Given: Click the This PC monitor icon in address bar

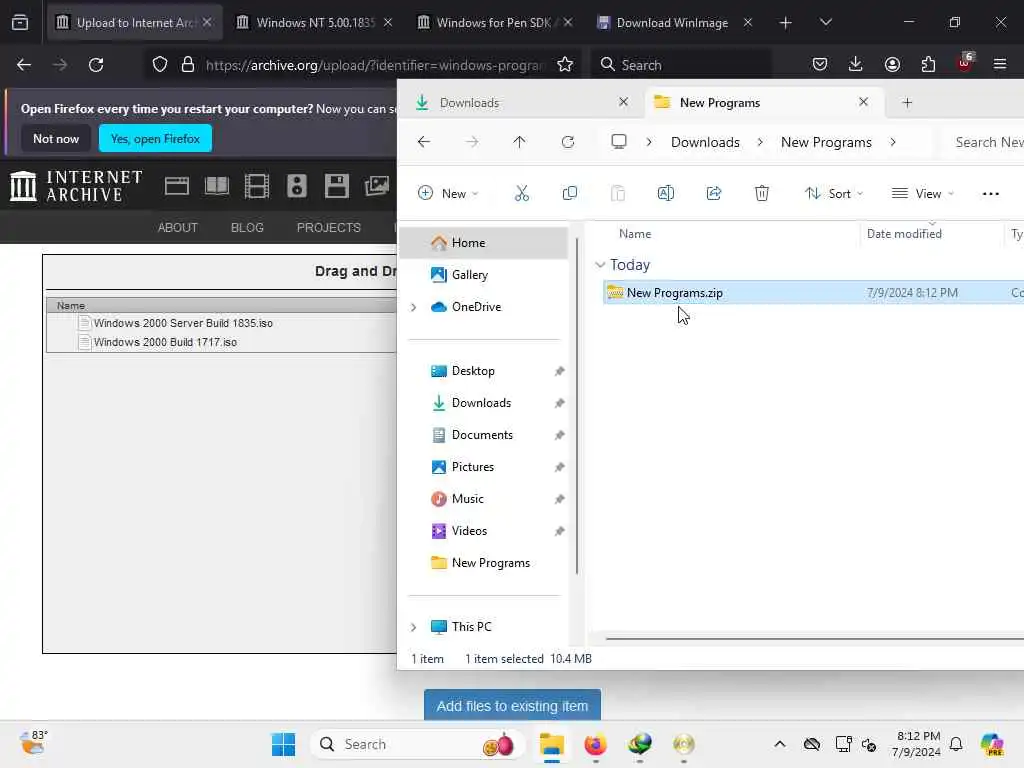Looking at the screenshot, I should tap(618, 142).
